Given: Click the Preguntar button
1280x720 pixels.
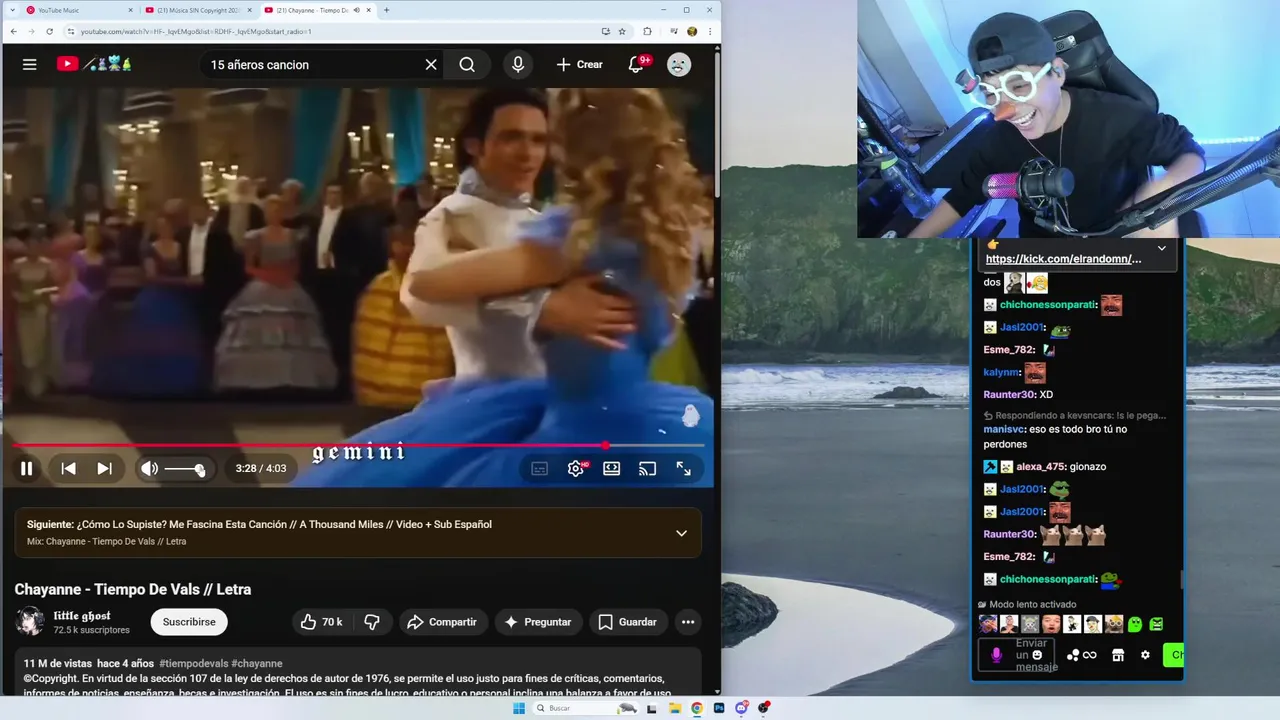Looking at the screenshot, I should [538, 622].
